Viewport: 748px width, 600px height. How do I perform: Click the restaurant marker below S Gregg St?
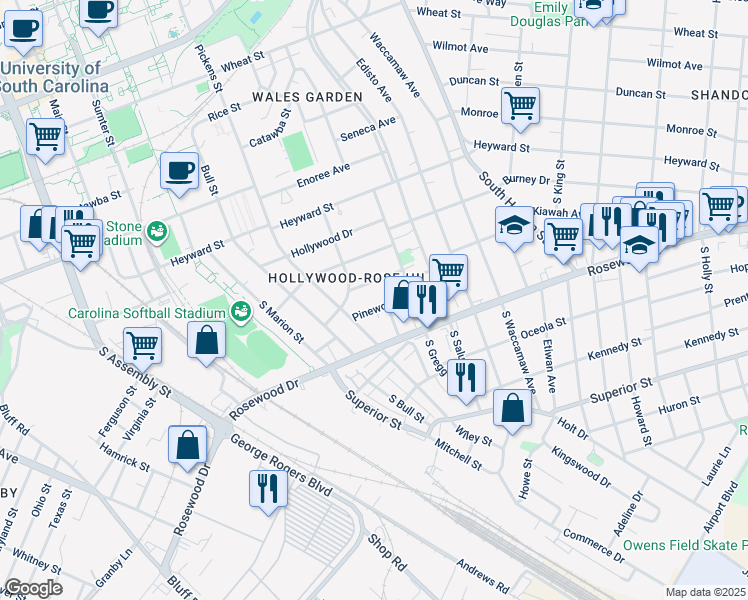(466, 377)
